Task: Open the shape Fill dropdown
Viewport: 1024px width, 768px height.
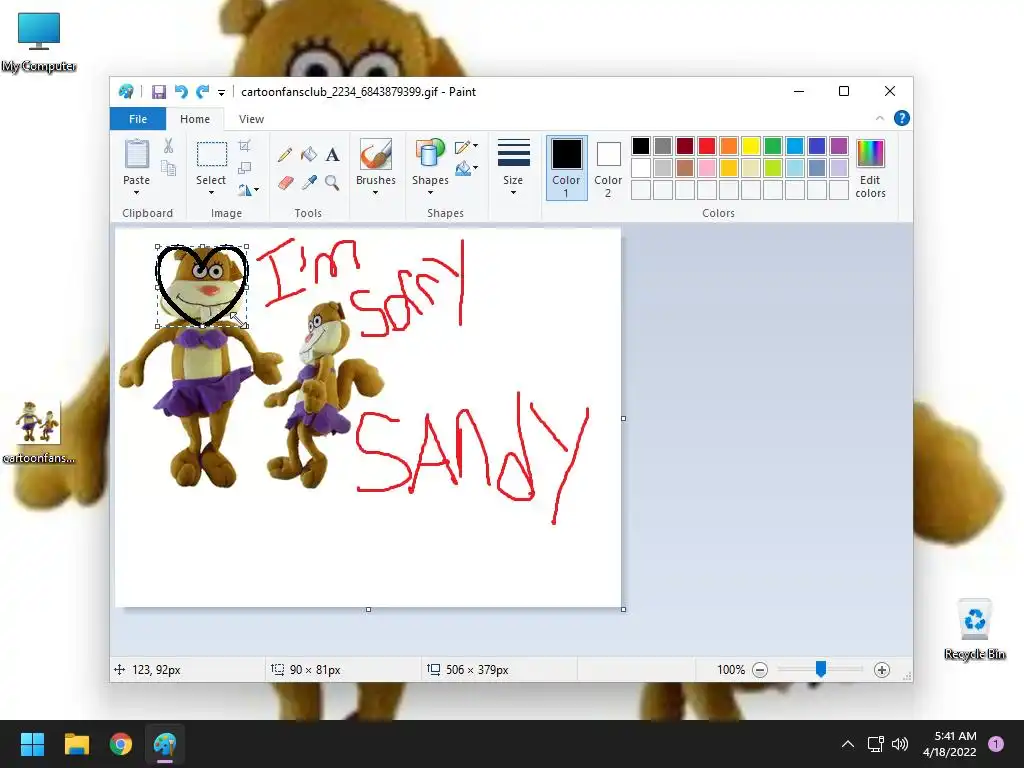Action: tap(466, 168)
